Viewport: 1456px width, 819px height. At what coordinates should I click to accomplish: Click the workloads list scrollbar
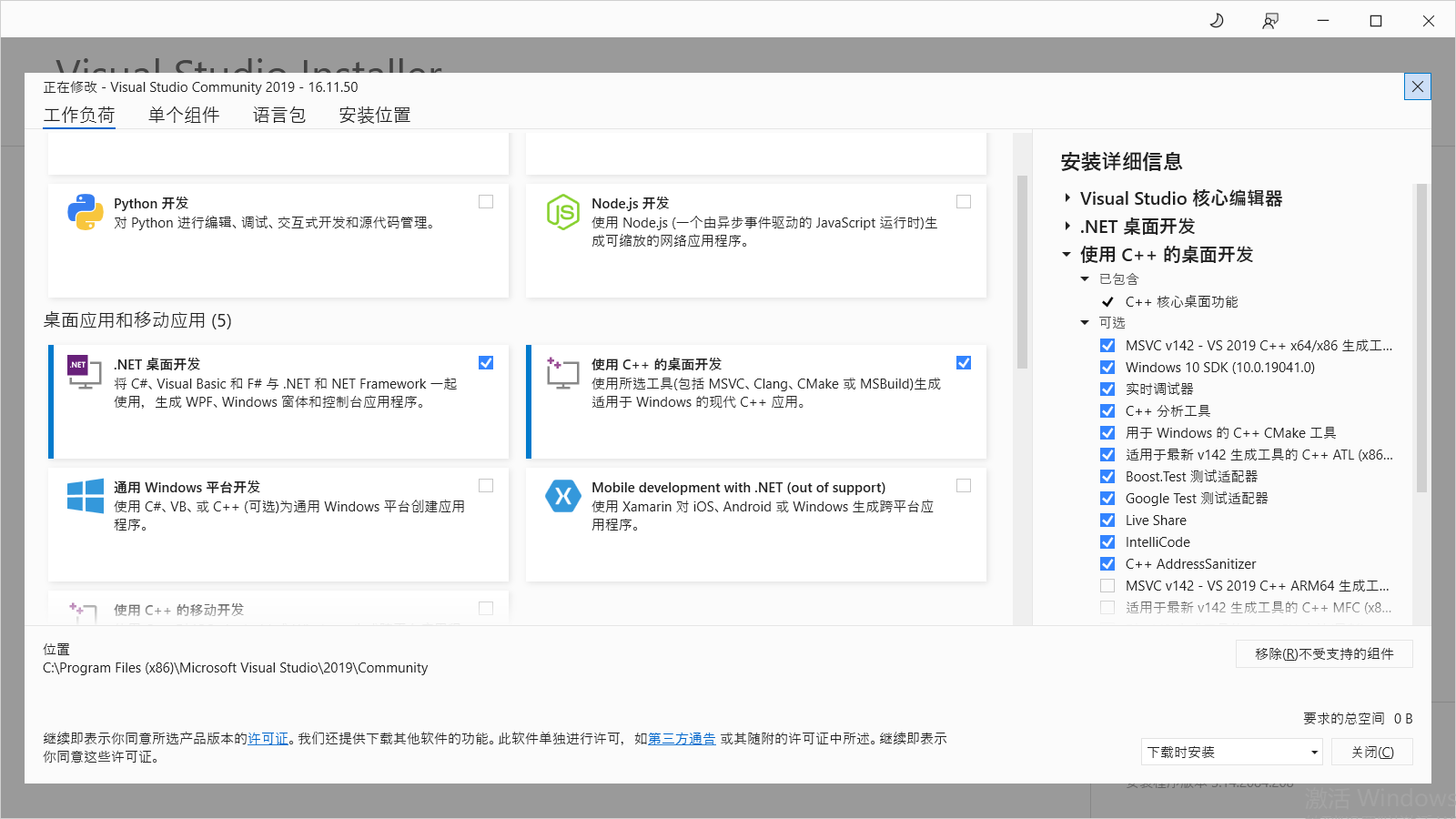[x=1022, y=273]
